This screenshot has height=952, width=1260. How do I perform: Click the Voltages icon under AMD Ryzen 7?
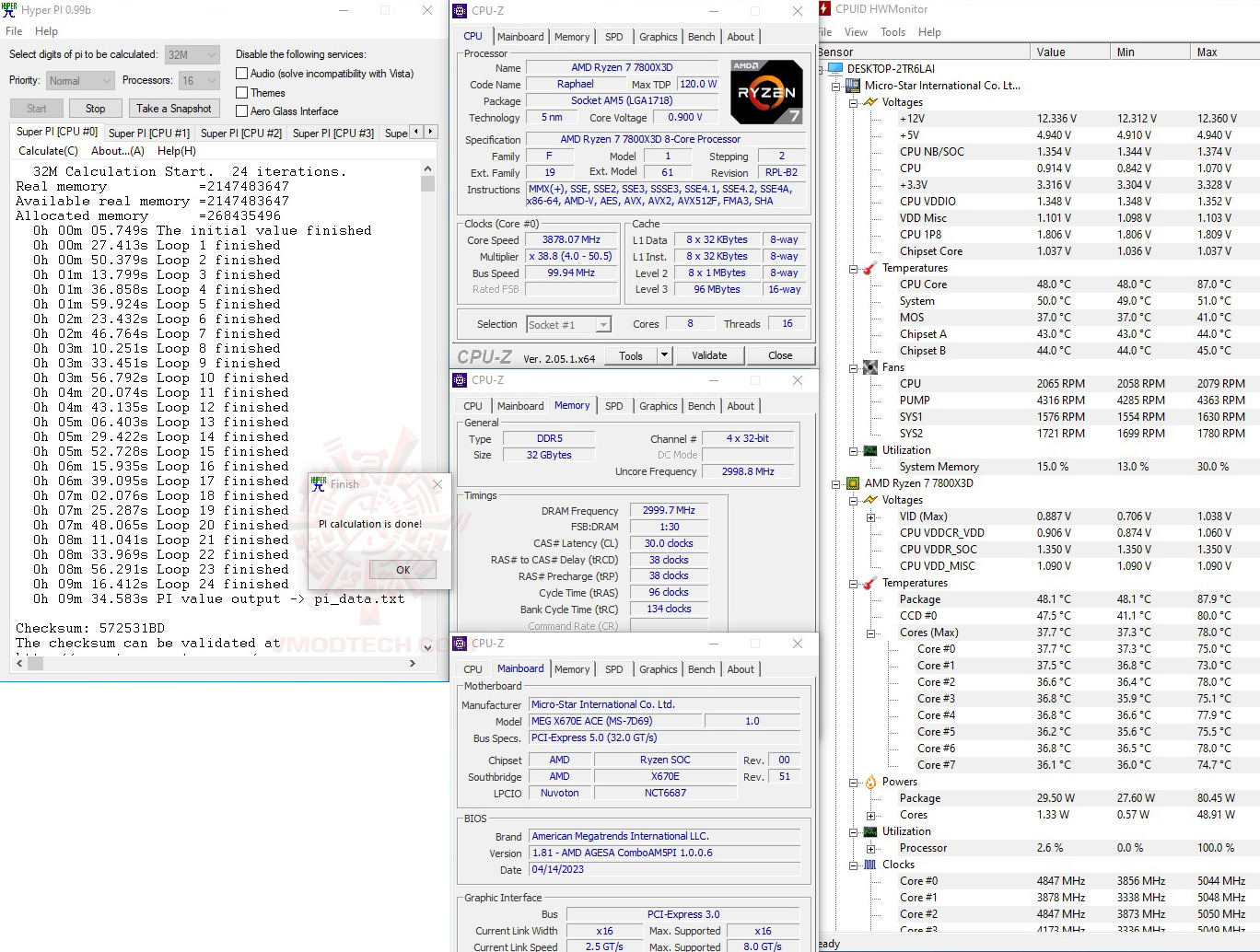tap(870, 500)
